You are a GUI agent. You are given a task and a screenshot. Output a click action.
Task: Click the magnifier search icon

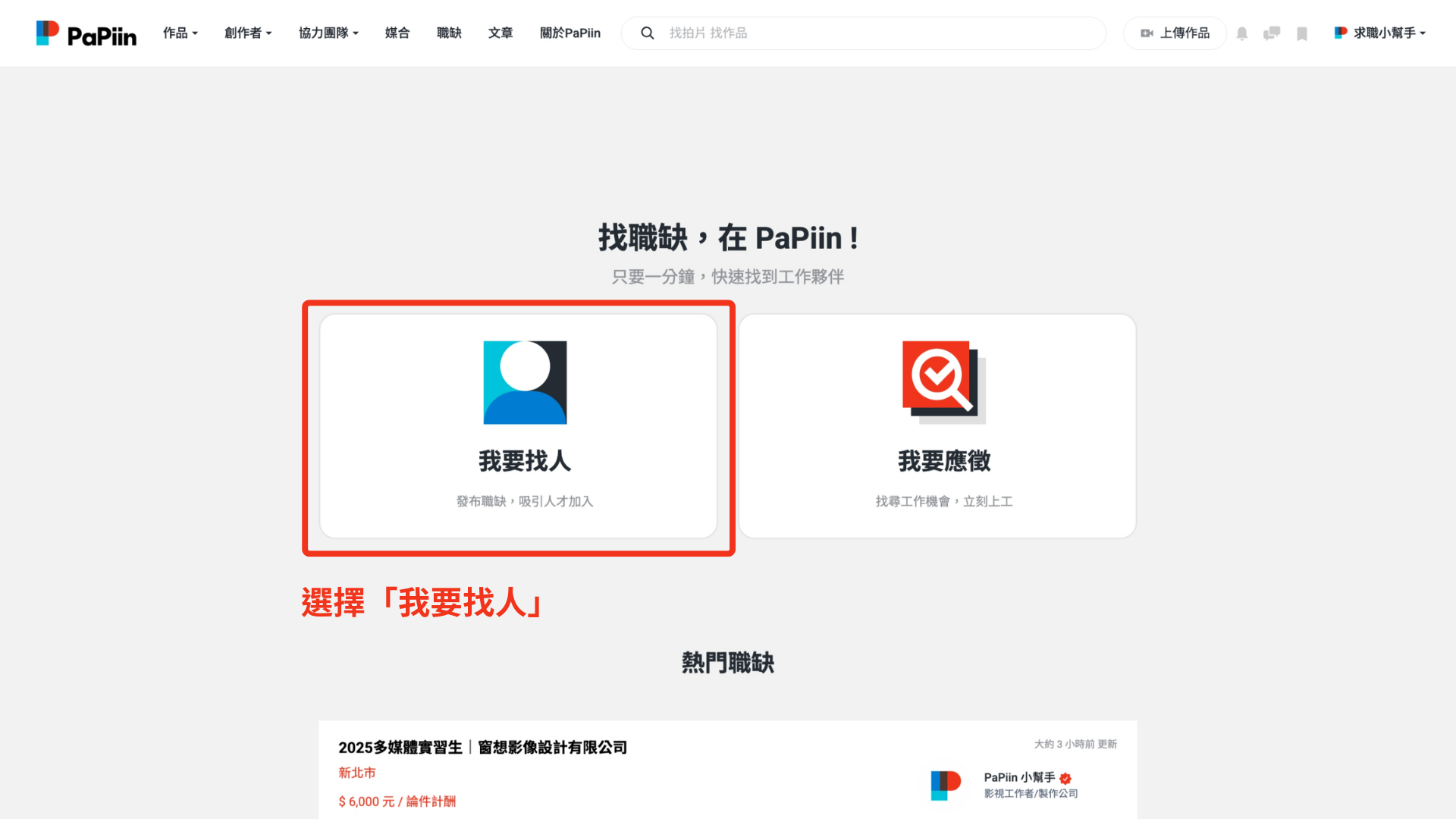[x=647, y=33]
